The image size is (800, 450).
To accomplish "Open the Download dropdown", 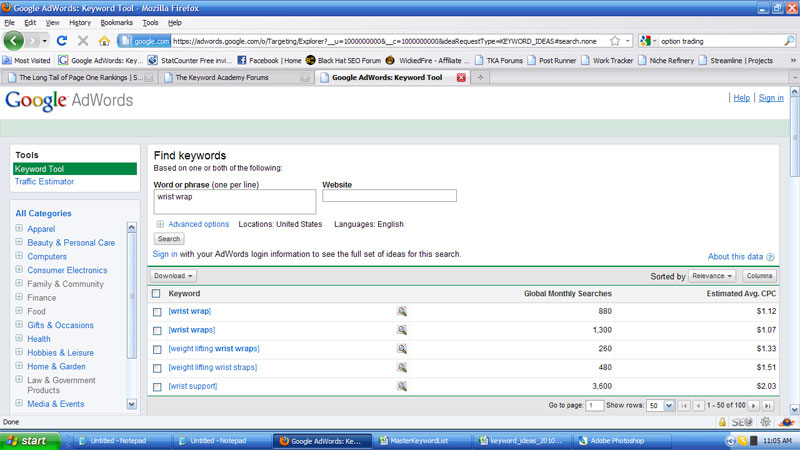I will 173,276.
